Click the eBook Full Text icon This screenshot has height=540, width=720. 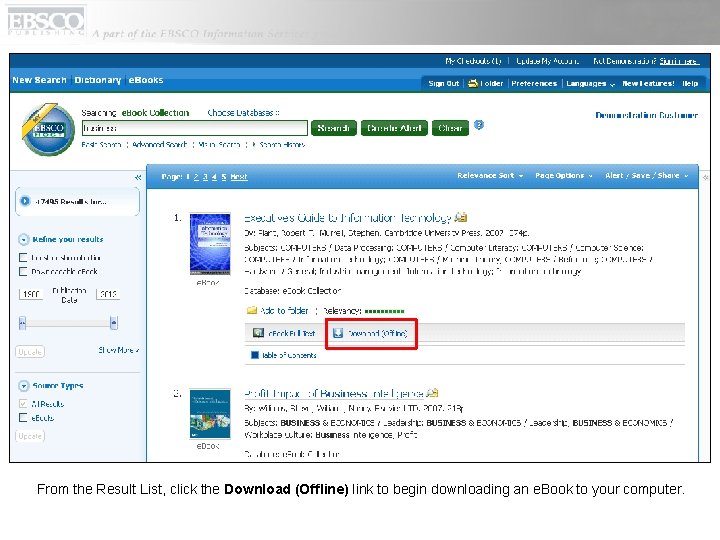[x=259, y=333]
